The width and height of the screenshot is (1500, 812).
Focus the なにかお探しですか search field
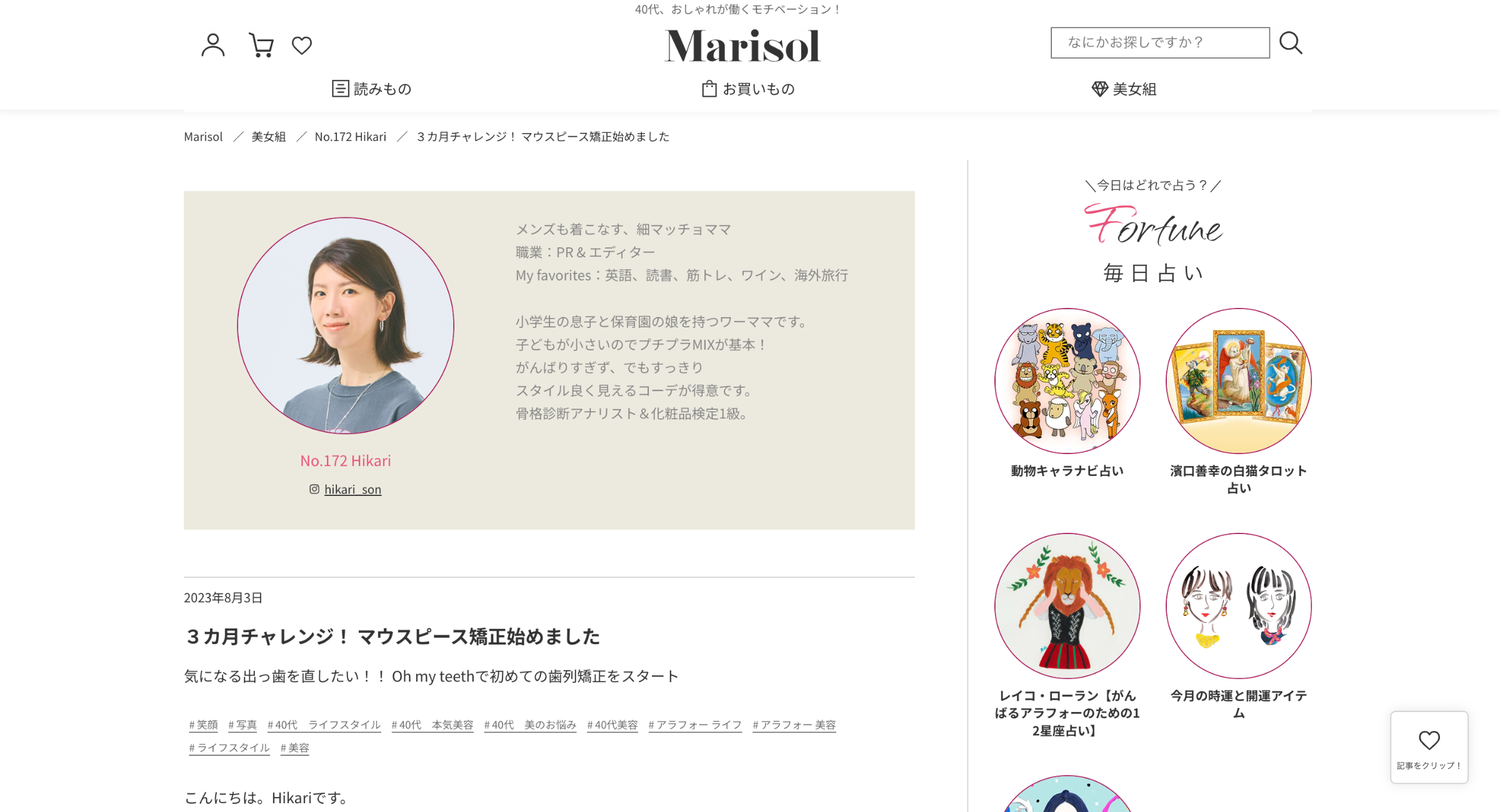point(1160,42)
